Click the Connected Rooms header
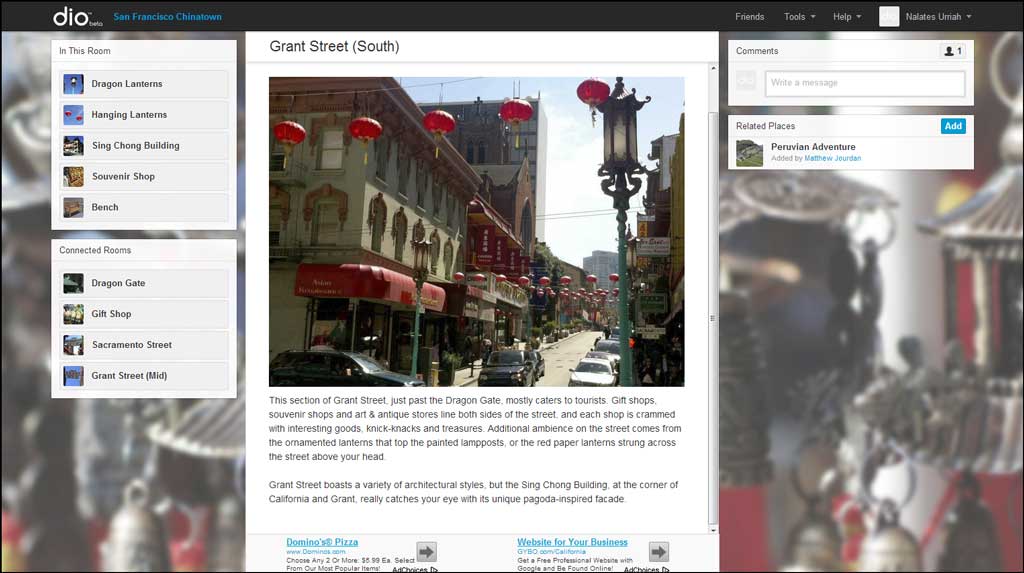This screenshot has width=1024, height=573. pyautogui.click(x=95, y=250)
